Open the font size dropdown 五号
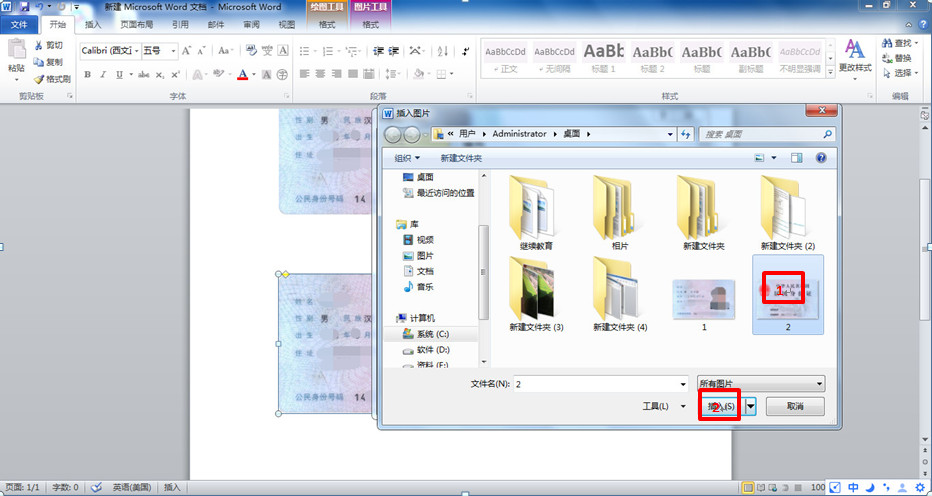The width and height of the screenshot is (932, 496). coord(174,51)
